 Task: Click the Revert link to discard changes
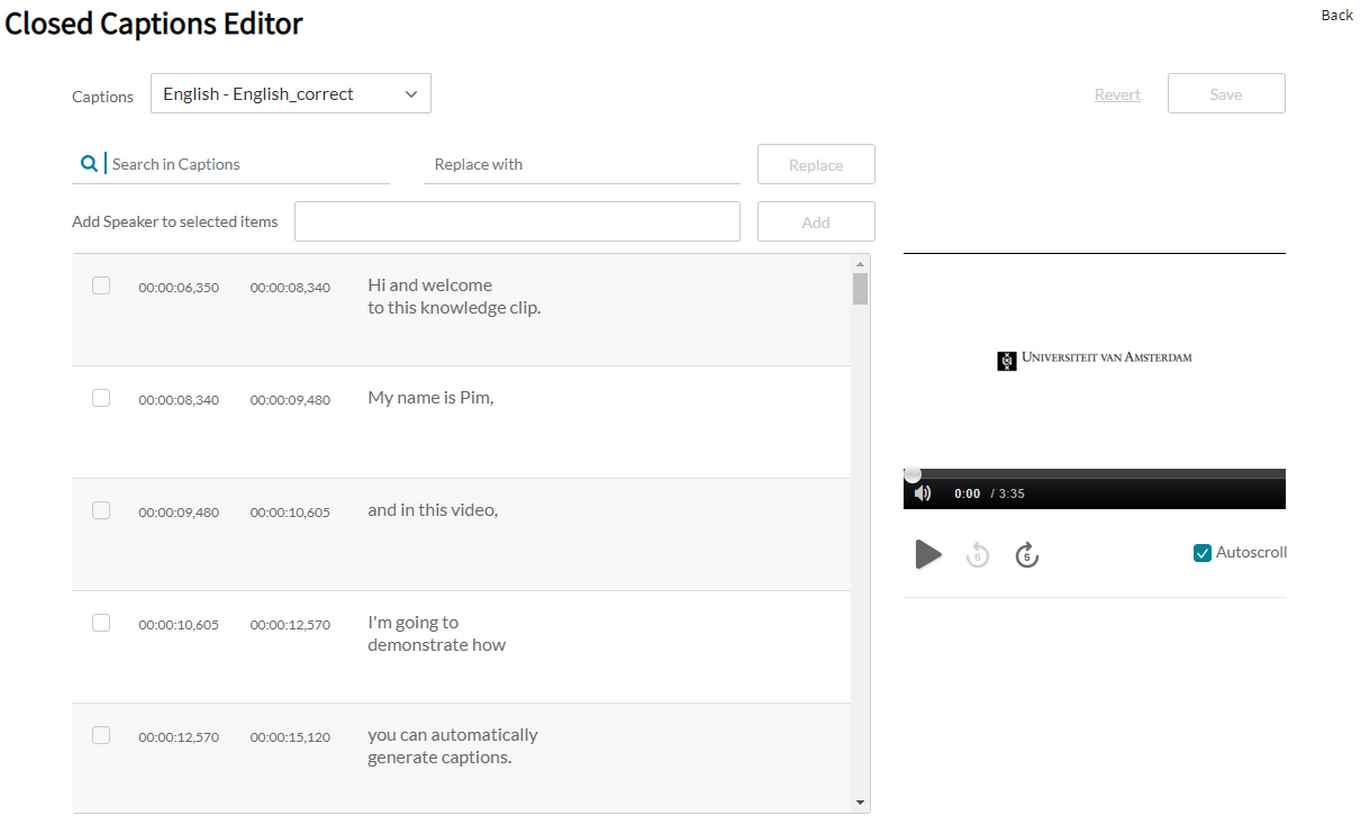point(1117,93)
